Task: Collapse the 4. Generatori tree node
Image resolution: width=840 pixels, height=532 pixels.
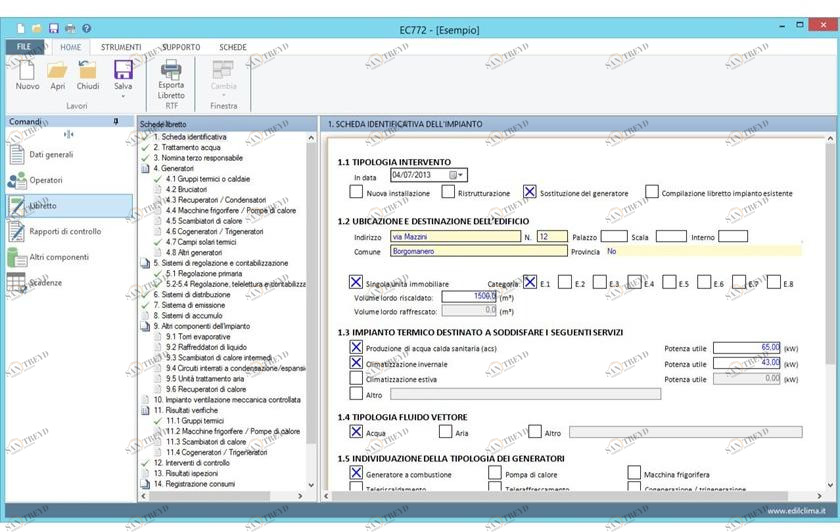Action: tap(145, 169)
